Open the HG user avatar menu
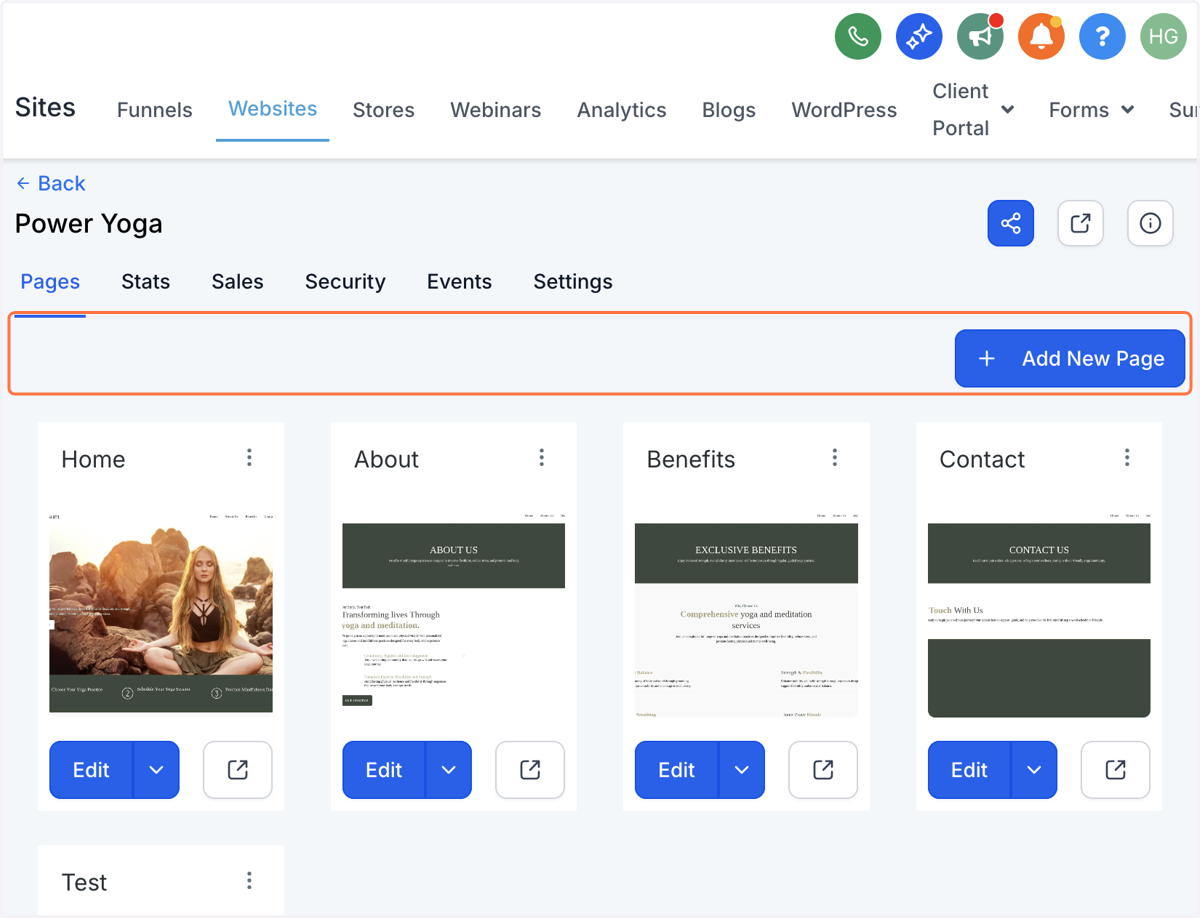 point(1163,37)
